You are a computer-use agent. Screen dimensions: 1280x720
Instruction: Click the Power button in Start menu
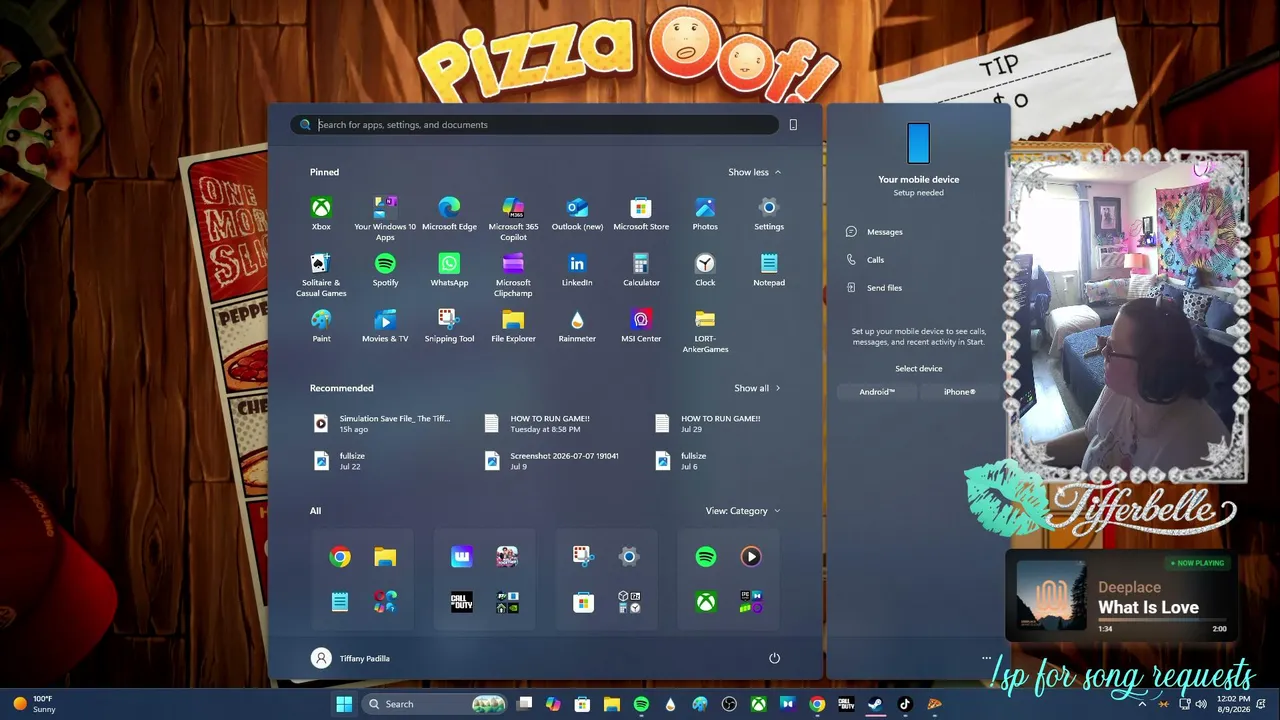(774, 658)
